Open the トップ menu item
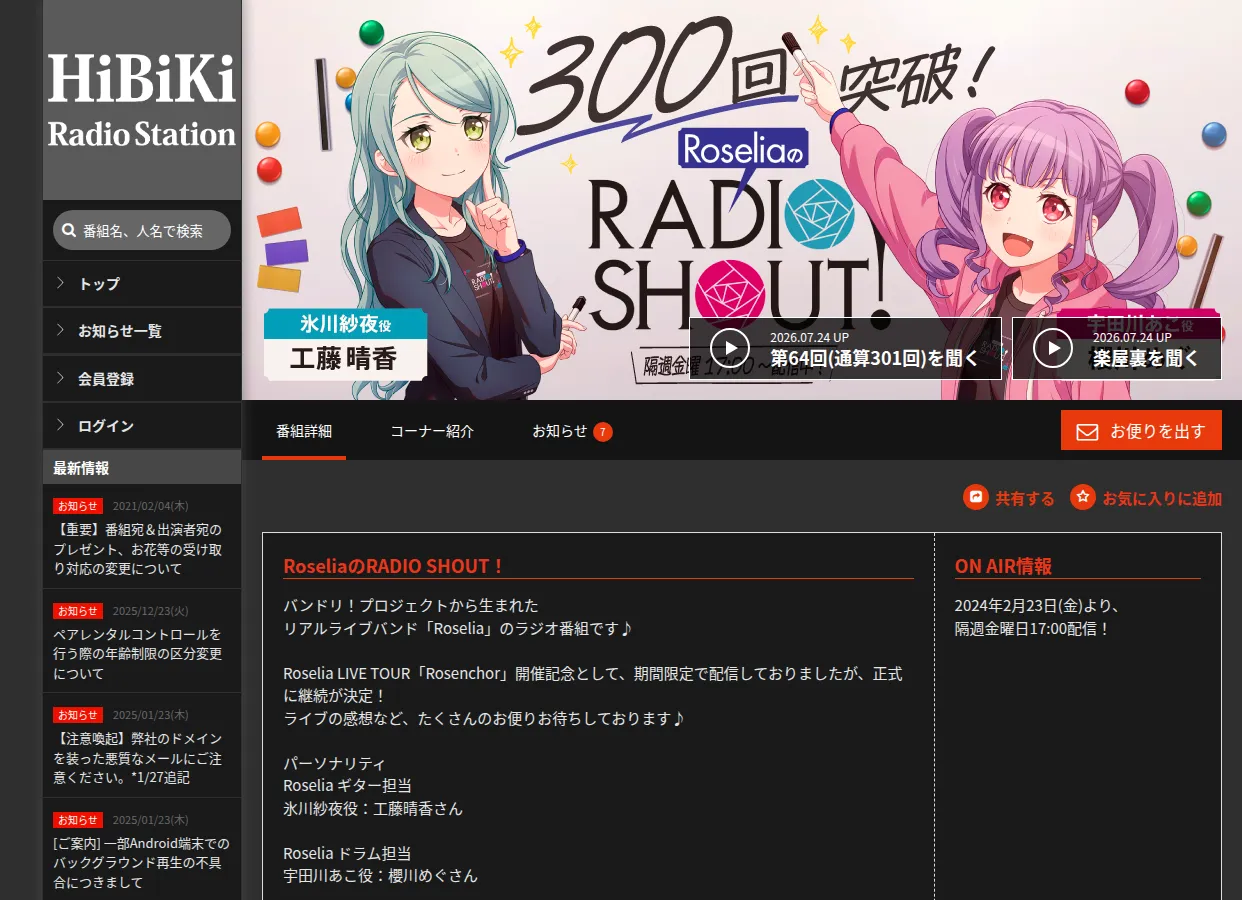 tap(141, 284)
